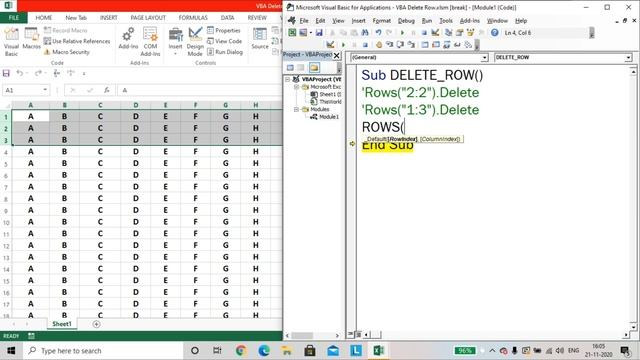Viewport: 640px width, 360px height.
Task: Toggle Folders icon in Project Explorer
Action: click(314, 67)
